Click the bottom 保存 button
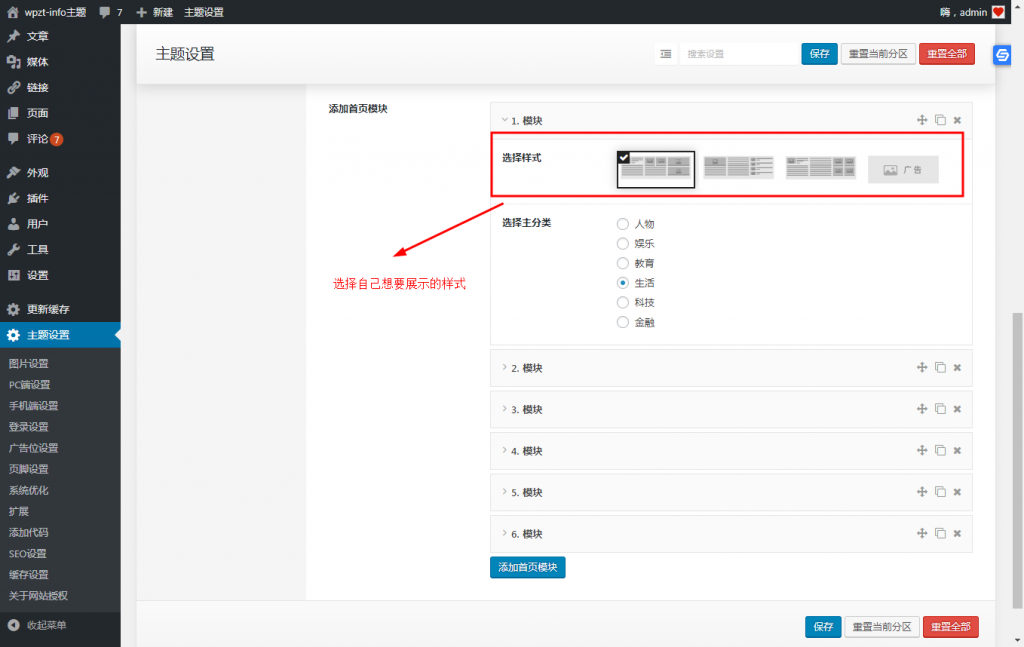The width and height of the screenshot is (1024, 647). tap(823, 627)
